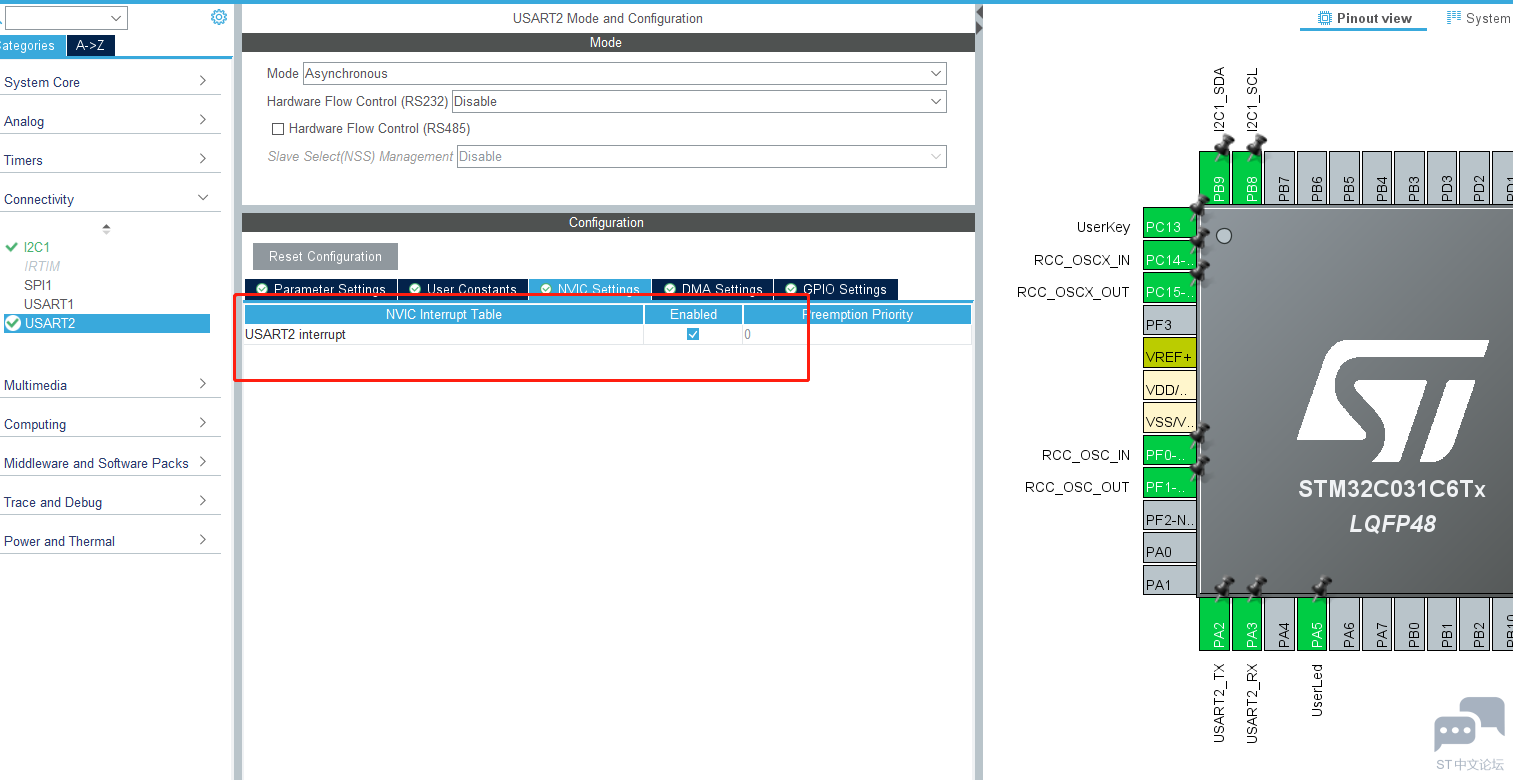
Task: Click the Preemption Priority column header
Action: (x=857, y=314)
